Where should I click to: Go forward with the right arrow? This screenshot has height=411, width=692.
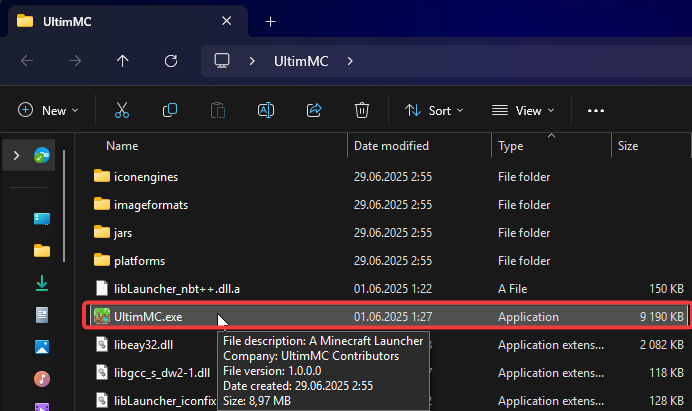click(75, 61)
